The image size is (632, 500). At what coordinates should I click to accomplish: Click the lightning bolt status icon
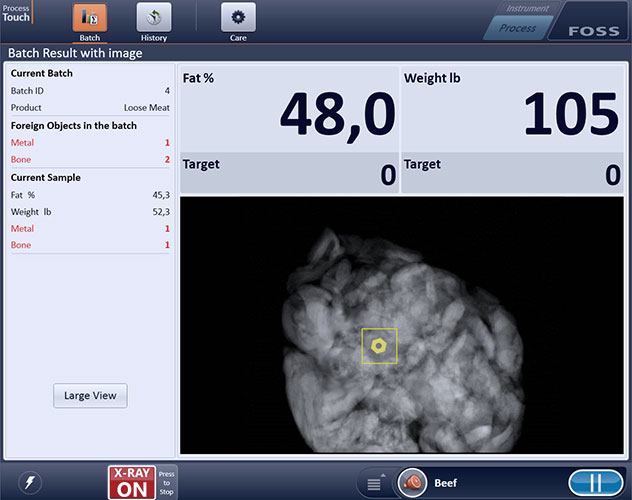pyautogui.click(x=30, y=483)
